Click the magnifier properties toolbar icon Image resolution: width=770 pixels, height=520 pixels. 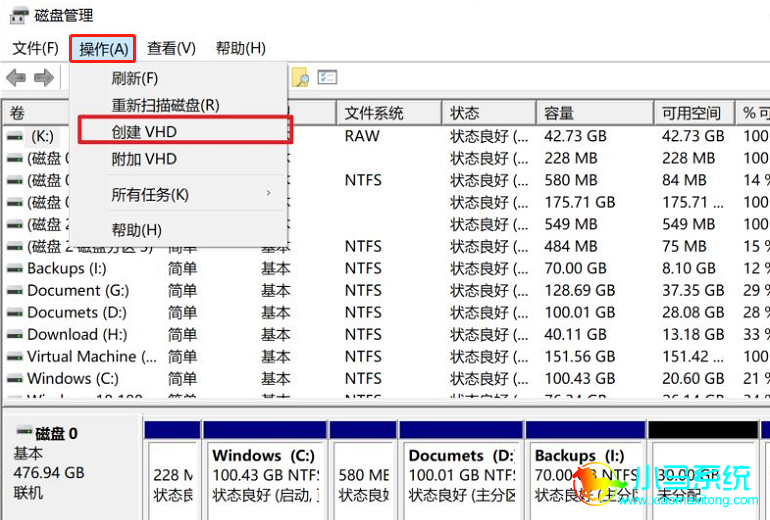(300, 78)
